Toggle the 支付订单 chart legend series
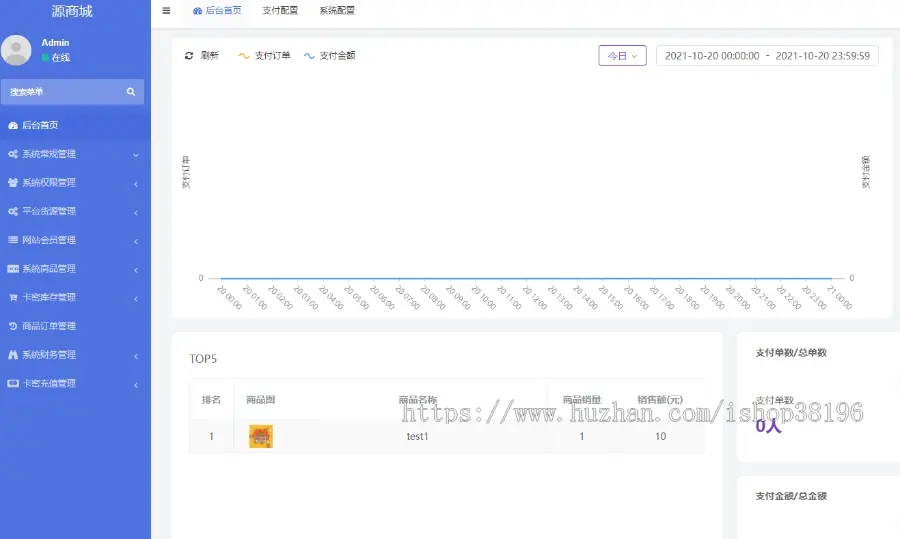The height and width of the screenshot is (539, 900). pos(265,56)
